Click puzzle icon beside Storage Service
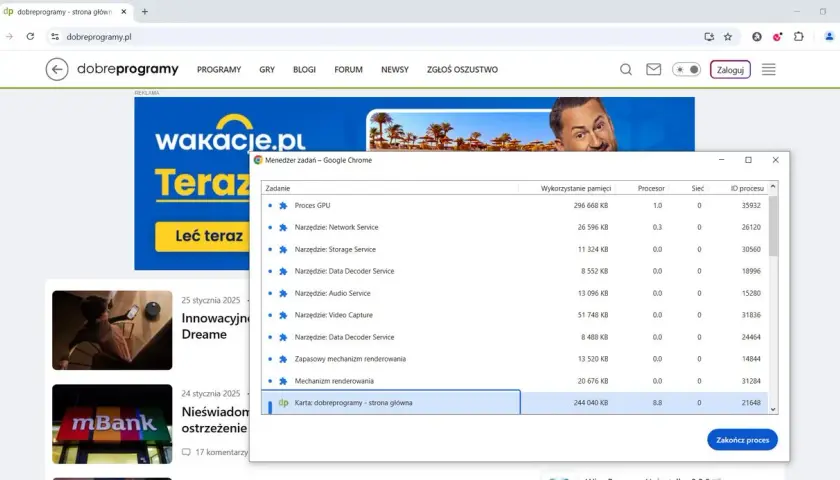Viewport: 840px width, 480px height. (x=283, y=249)
